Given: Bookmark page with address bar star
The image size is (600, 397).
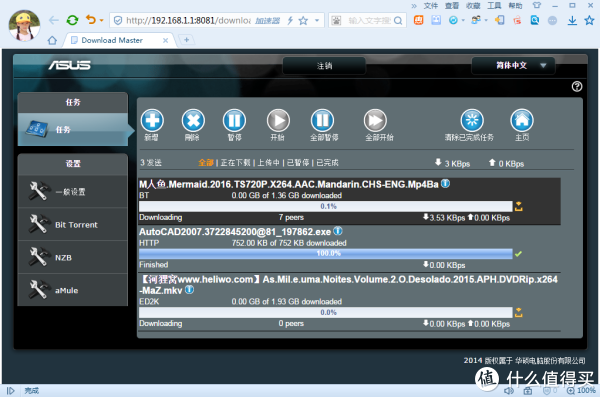Looking at the screenshot, I should pyautogui.click(x=303, y=20).
